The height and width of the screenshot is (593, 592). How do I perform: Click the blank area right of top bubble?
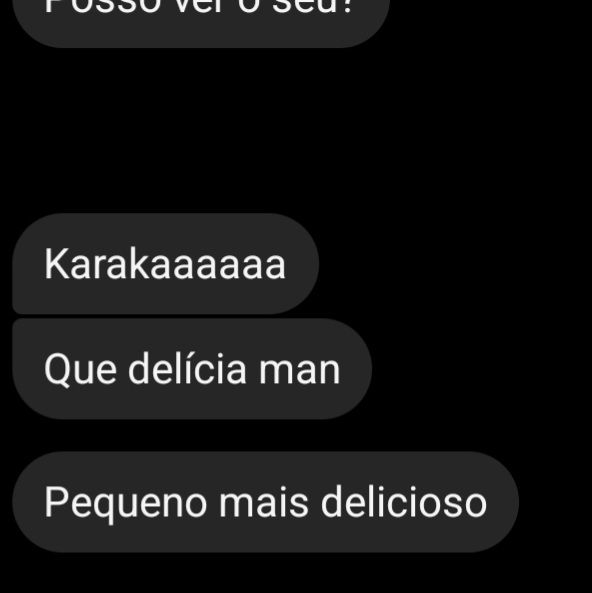coord(491,23)
